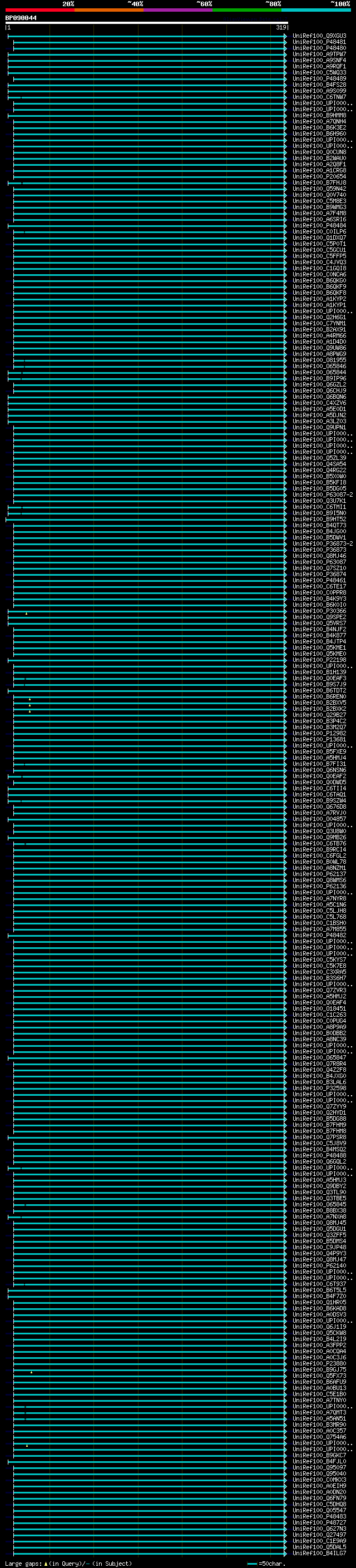Select label UniRef100_A1CRG8

click(319, 170)
